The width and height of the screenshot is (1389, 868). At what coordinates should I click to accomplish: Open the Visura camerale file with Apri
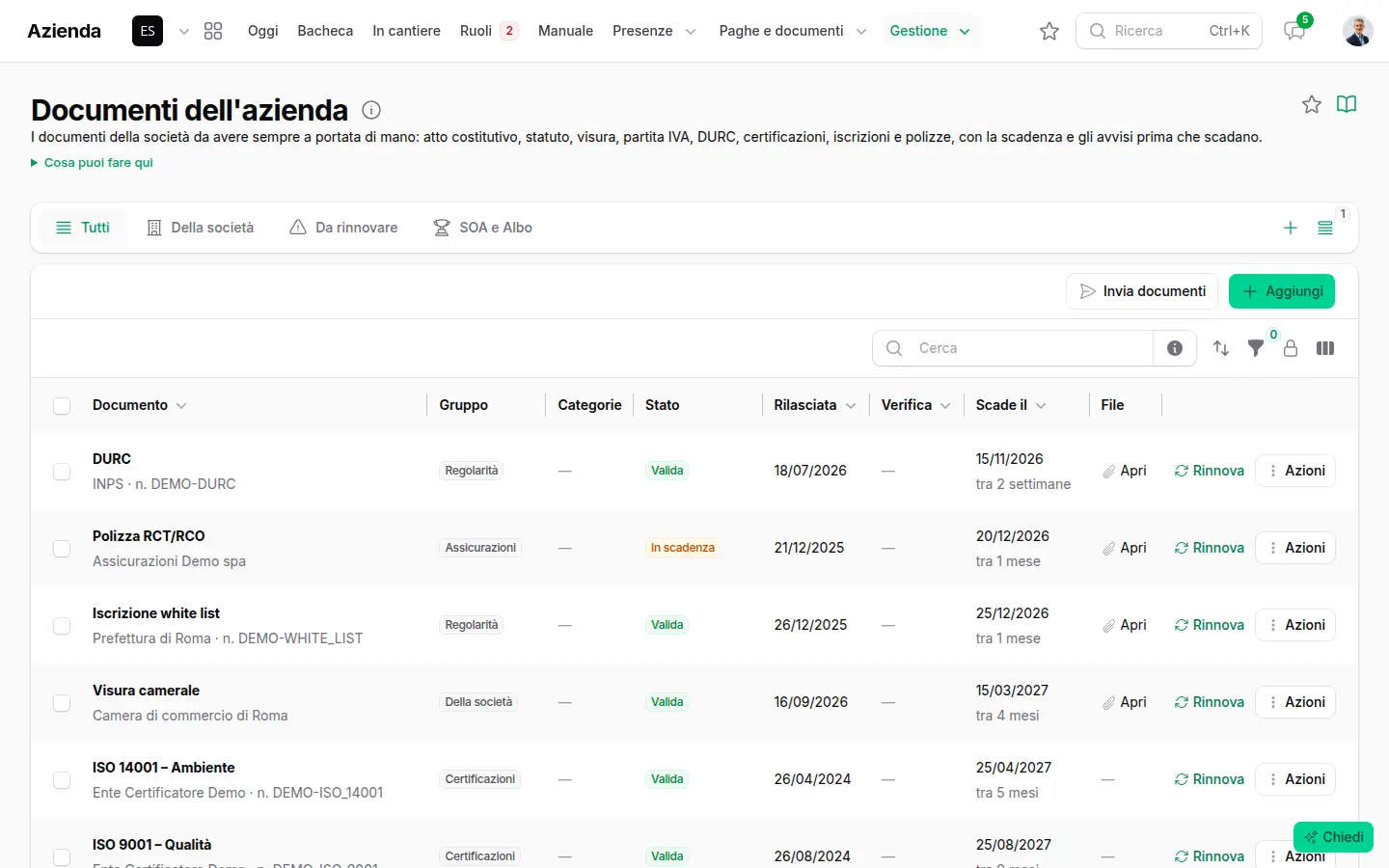[1125, 702]
